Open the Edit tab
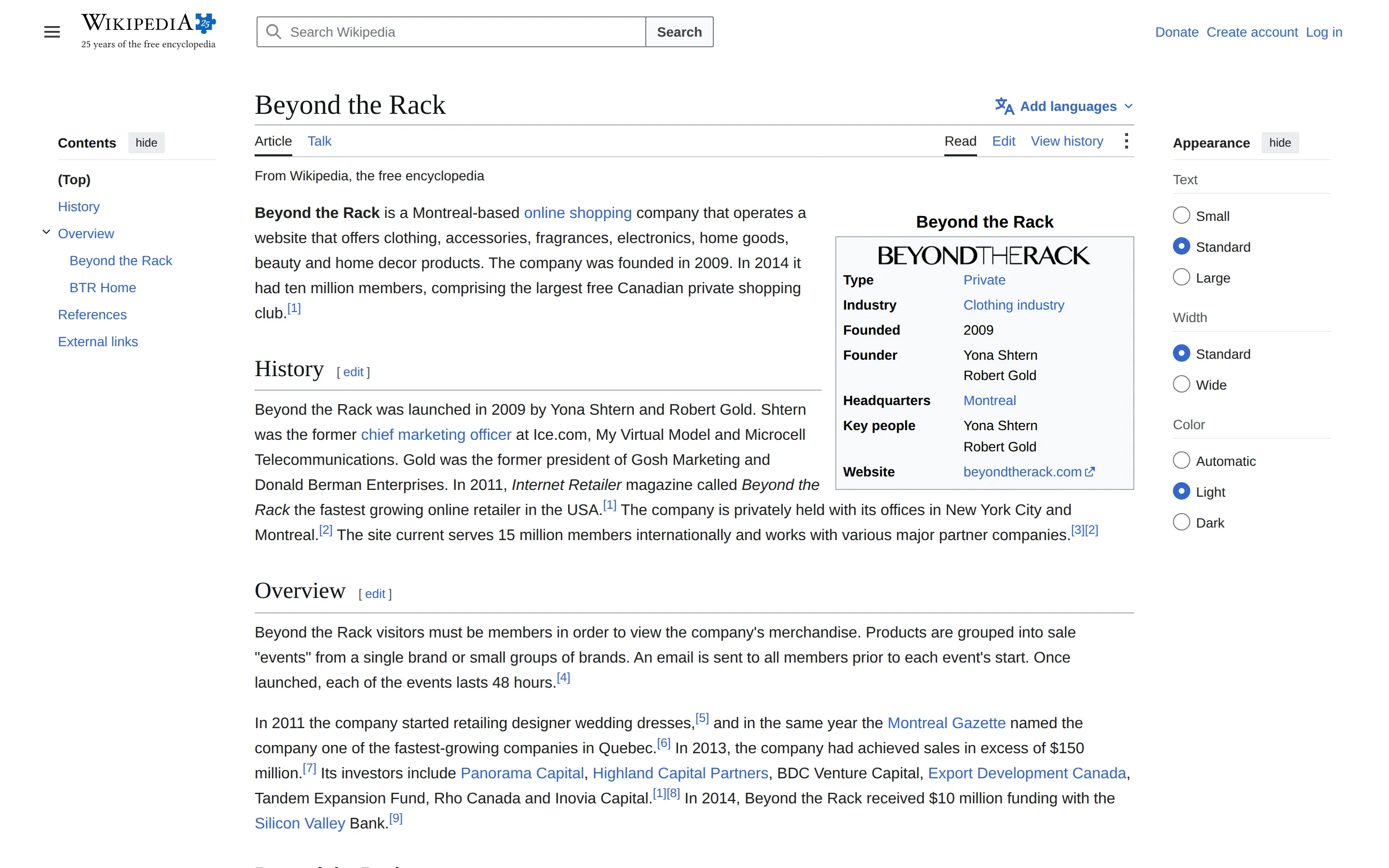Screen dimensions: 1389x868 [x=1003, y=141]
